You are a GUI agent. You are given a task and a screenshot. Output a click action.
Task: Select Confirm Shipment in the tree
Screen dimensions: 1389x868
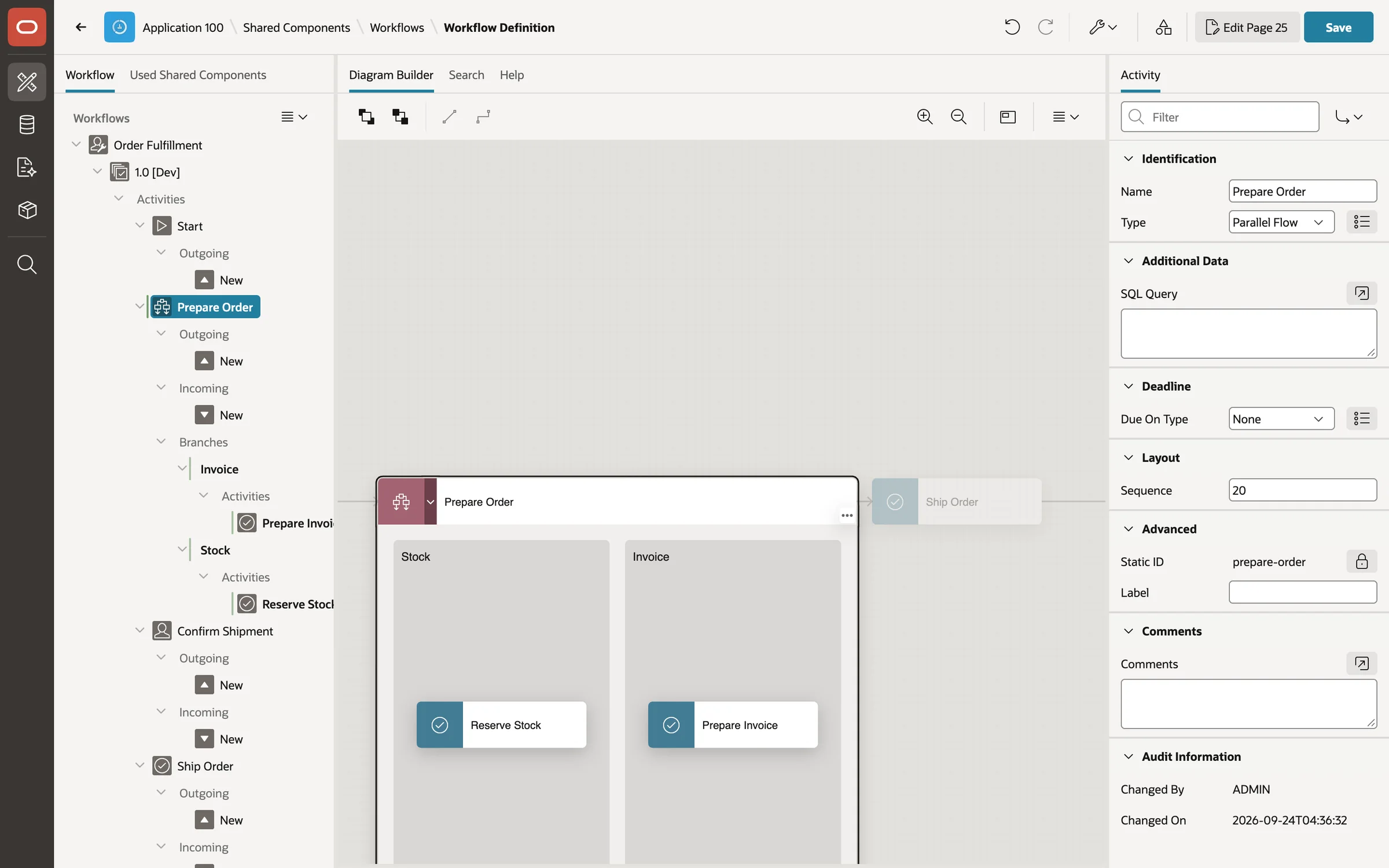(x=225, y=631)
